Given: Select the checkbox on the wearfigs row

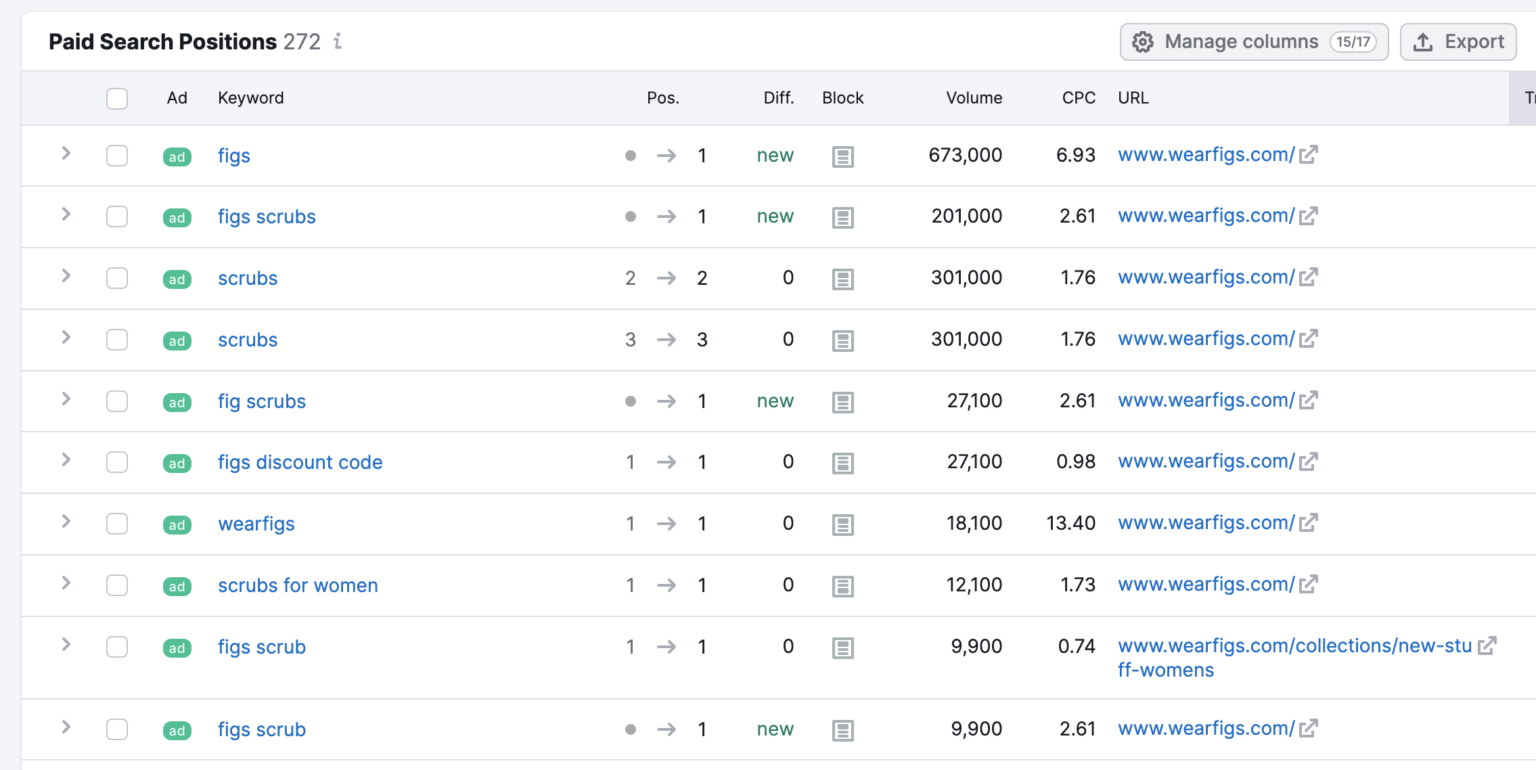Looking at the screenshot, I should point(117,524).
